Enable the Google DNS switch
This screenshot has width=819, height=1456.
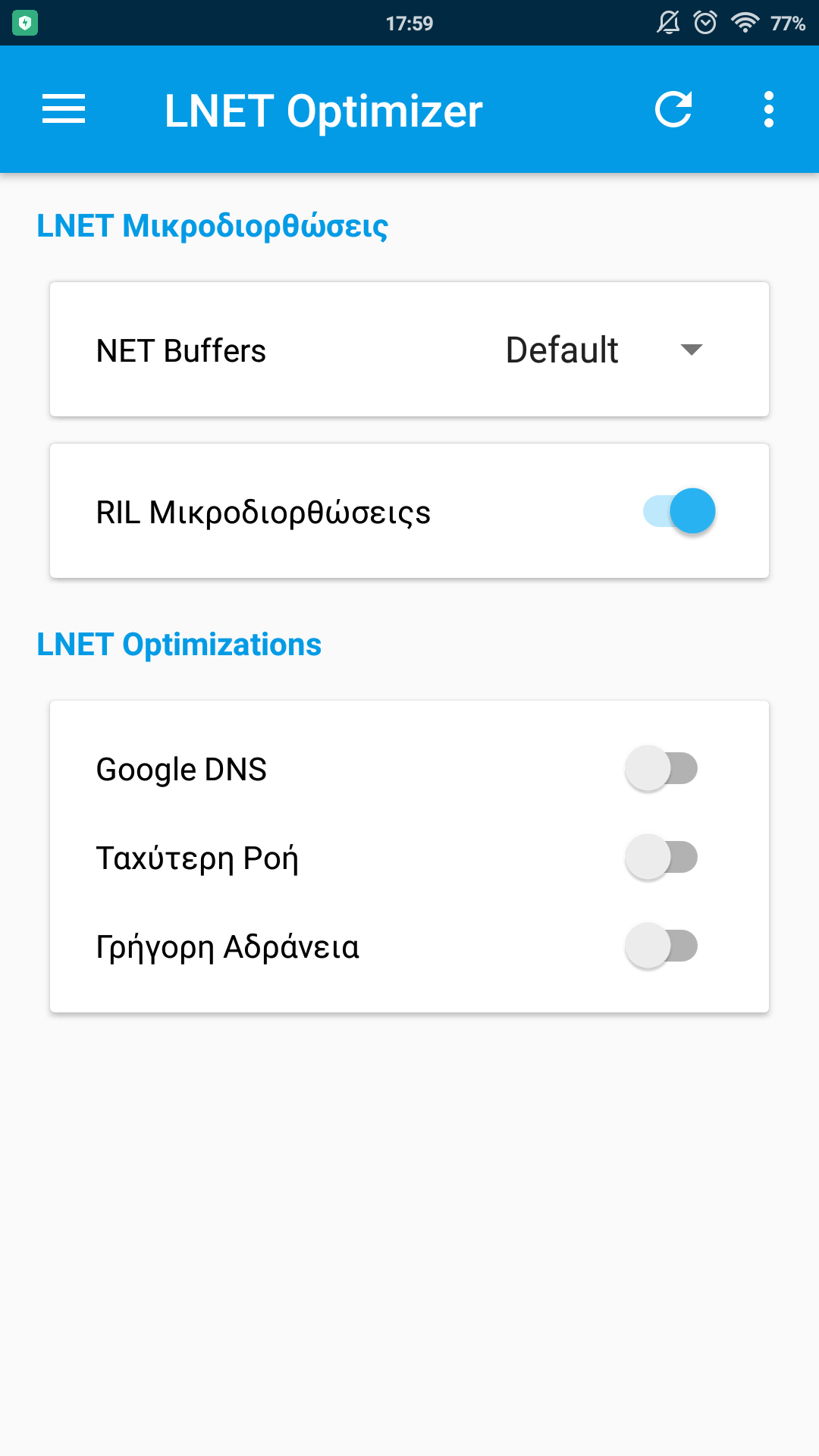[x=661, y=769]
